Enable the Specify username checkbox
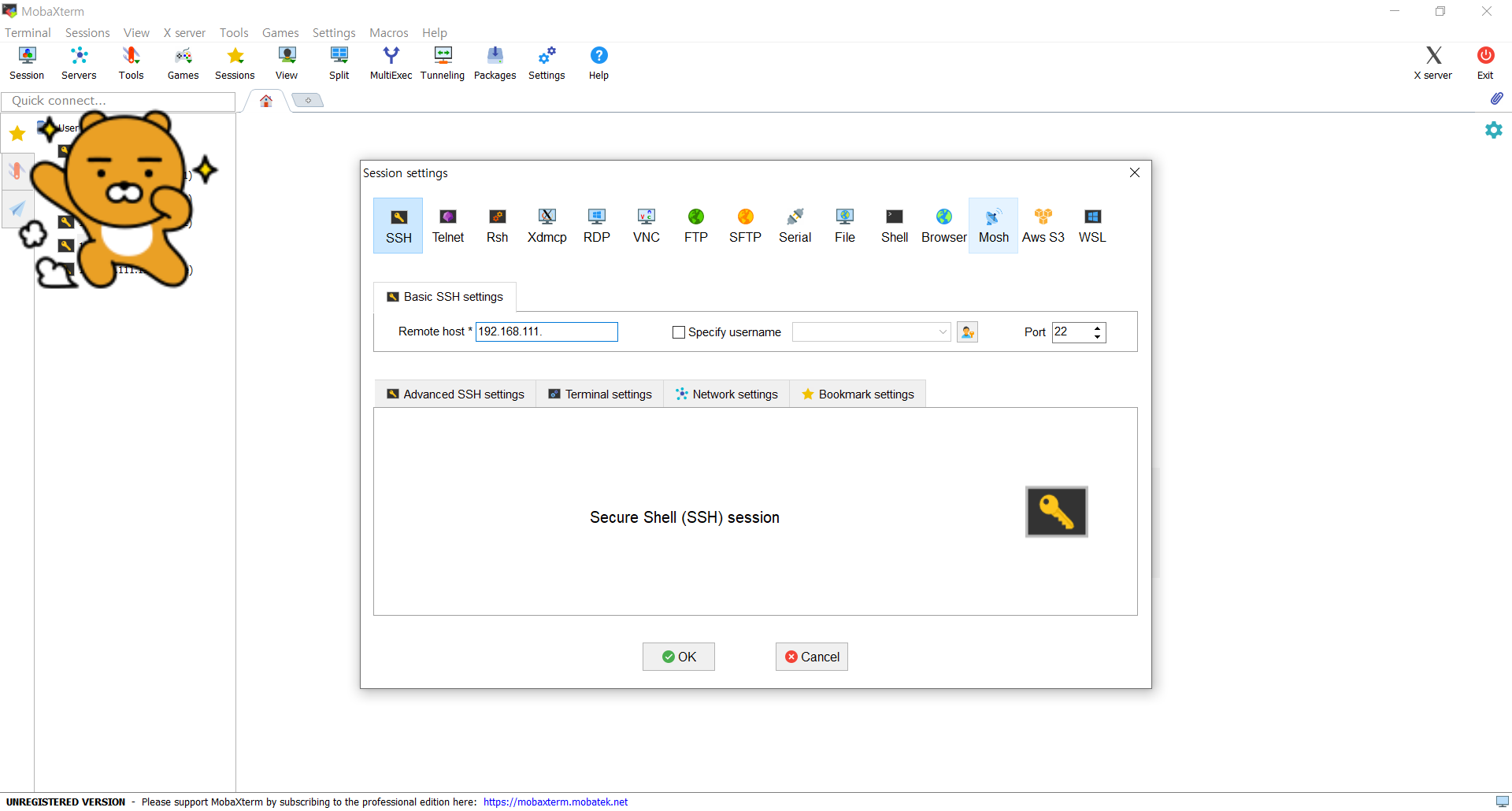 click(678, 332)
